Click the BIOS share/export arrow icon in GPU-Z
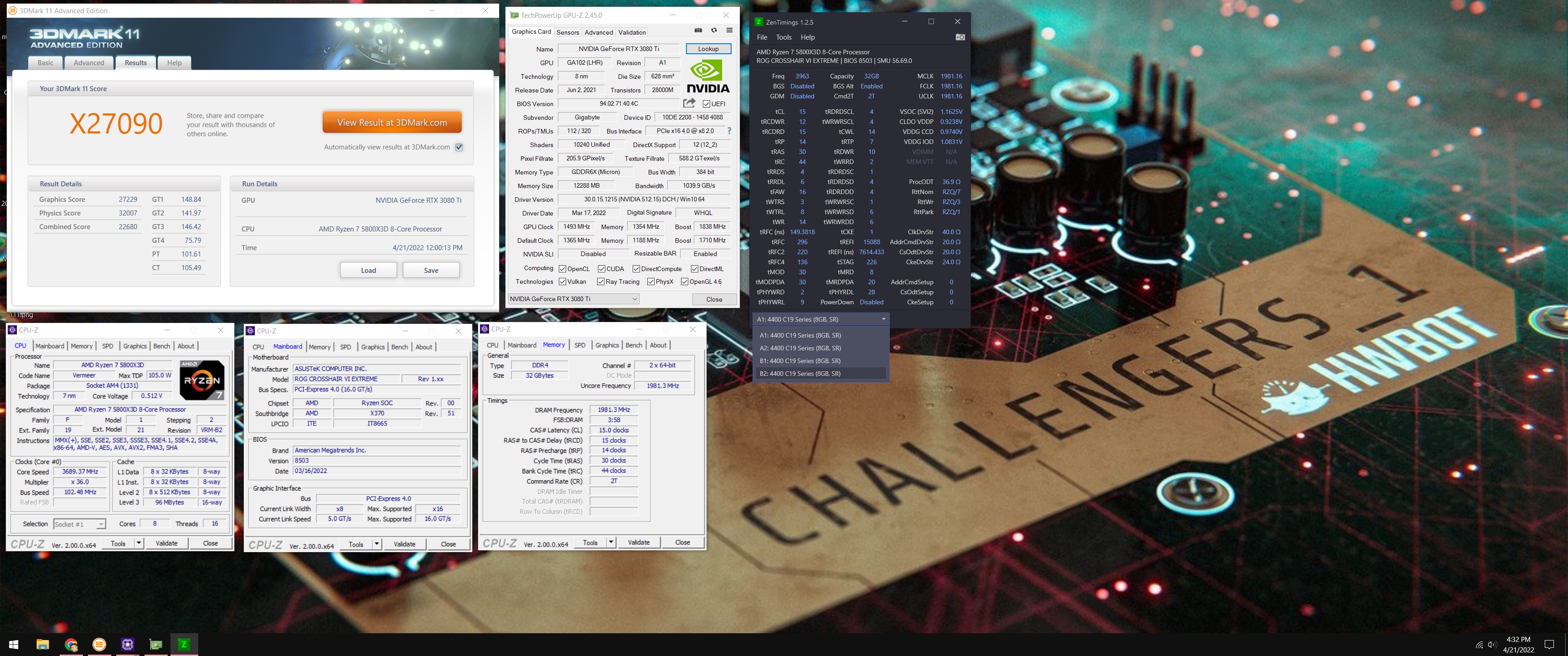 (x=689, y=103)
